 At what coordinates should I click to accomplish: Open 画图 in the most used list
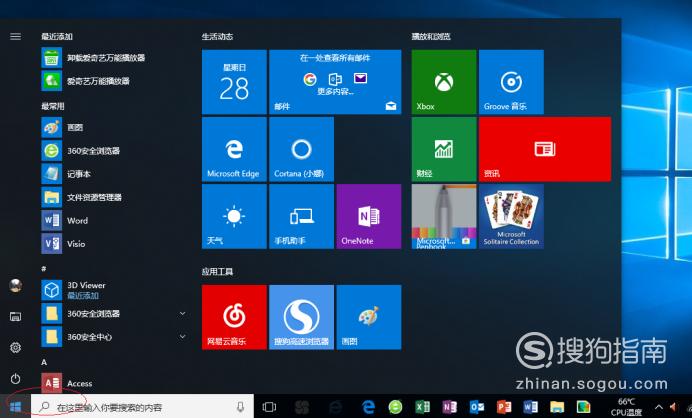pyautogui.click(x=115, y=128)
